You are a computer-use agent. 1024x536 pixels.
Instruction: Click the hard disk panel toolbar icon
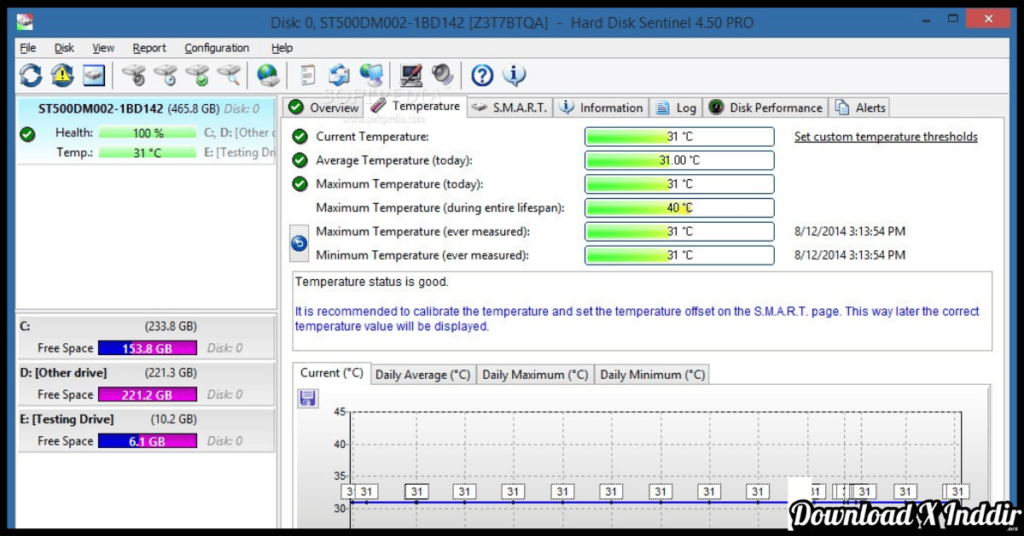[93, 75]
